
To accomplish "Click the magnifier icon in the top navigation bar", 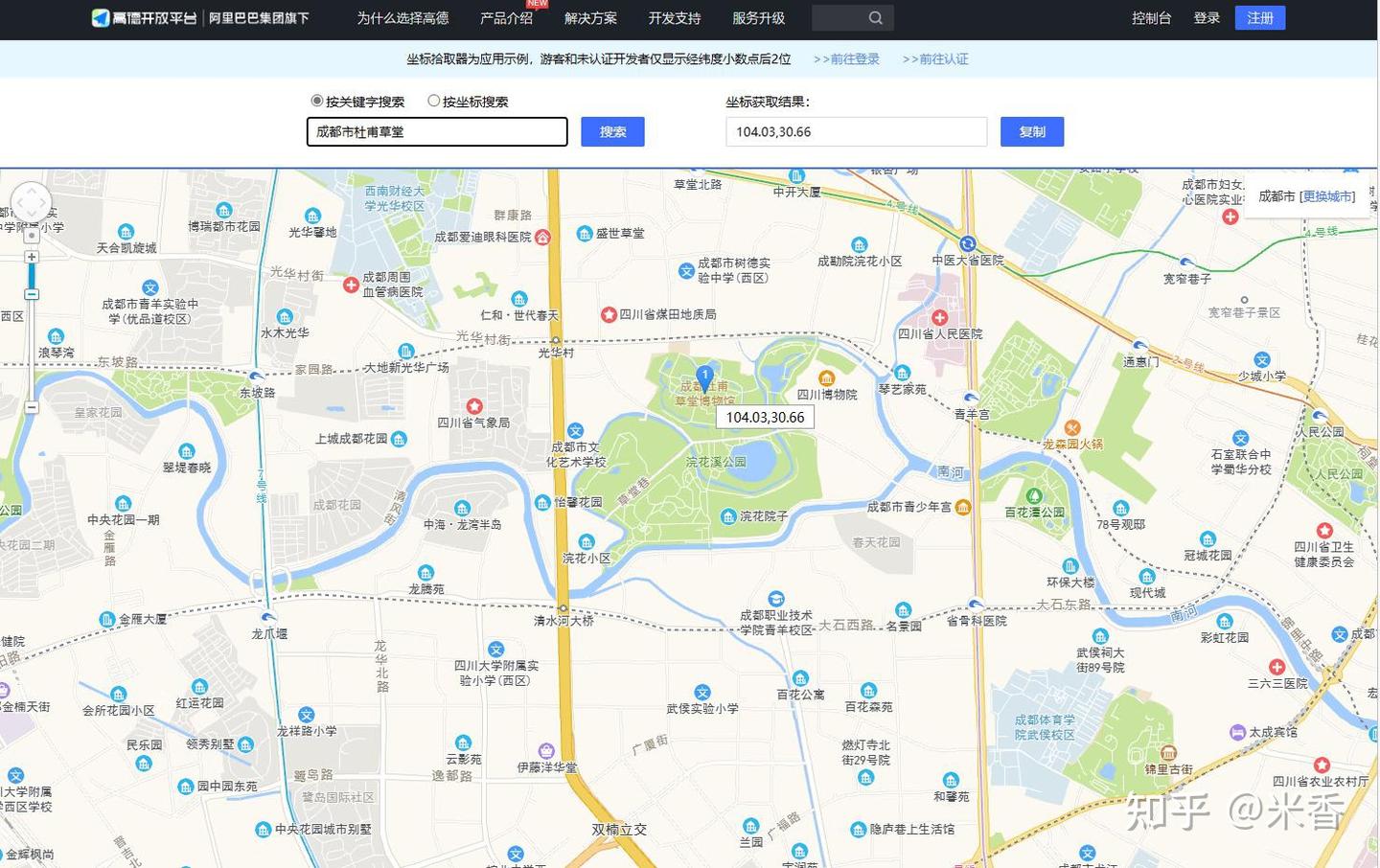I will pyautogui.click(x=875, y=17).
